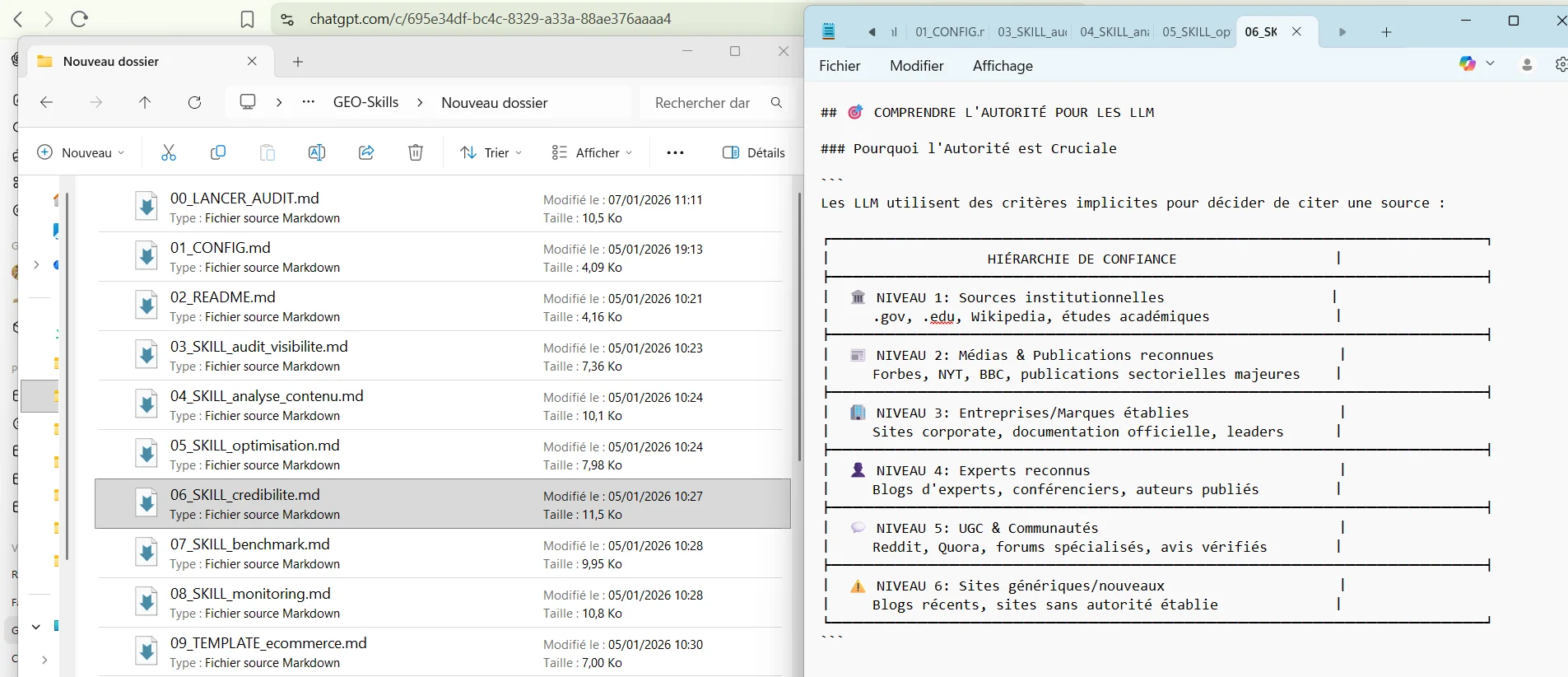Open site settings icon in address bar
Image resolution: width=1568 pixels, height=677 pixels.
tap(287, 19)
